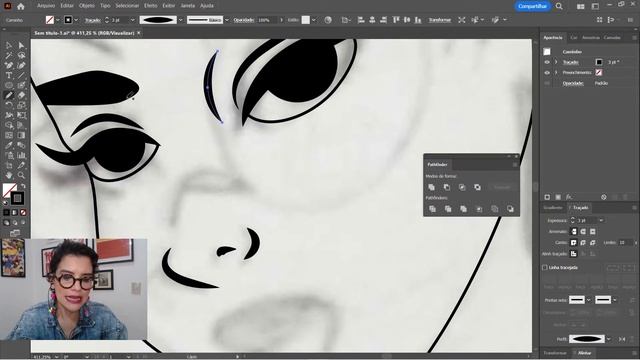The width and height of the screenshot is (640, 360).
Task: Open the Objeto menu
Action: pyautogui.click(x=87, y=6)
